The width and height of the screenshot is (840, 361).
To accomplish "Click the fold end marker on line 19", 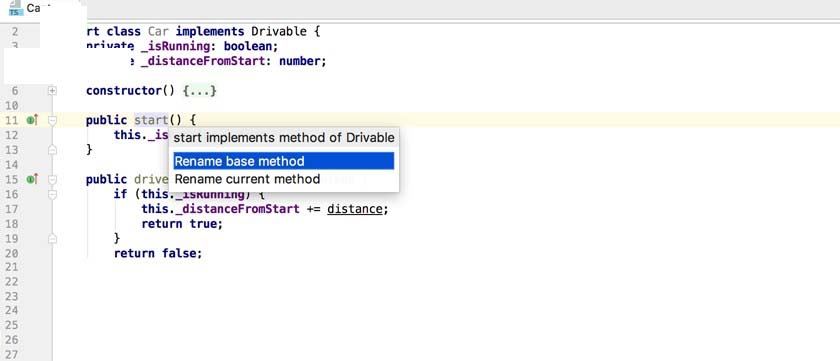I will click(x=52, y=239).
